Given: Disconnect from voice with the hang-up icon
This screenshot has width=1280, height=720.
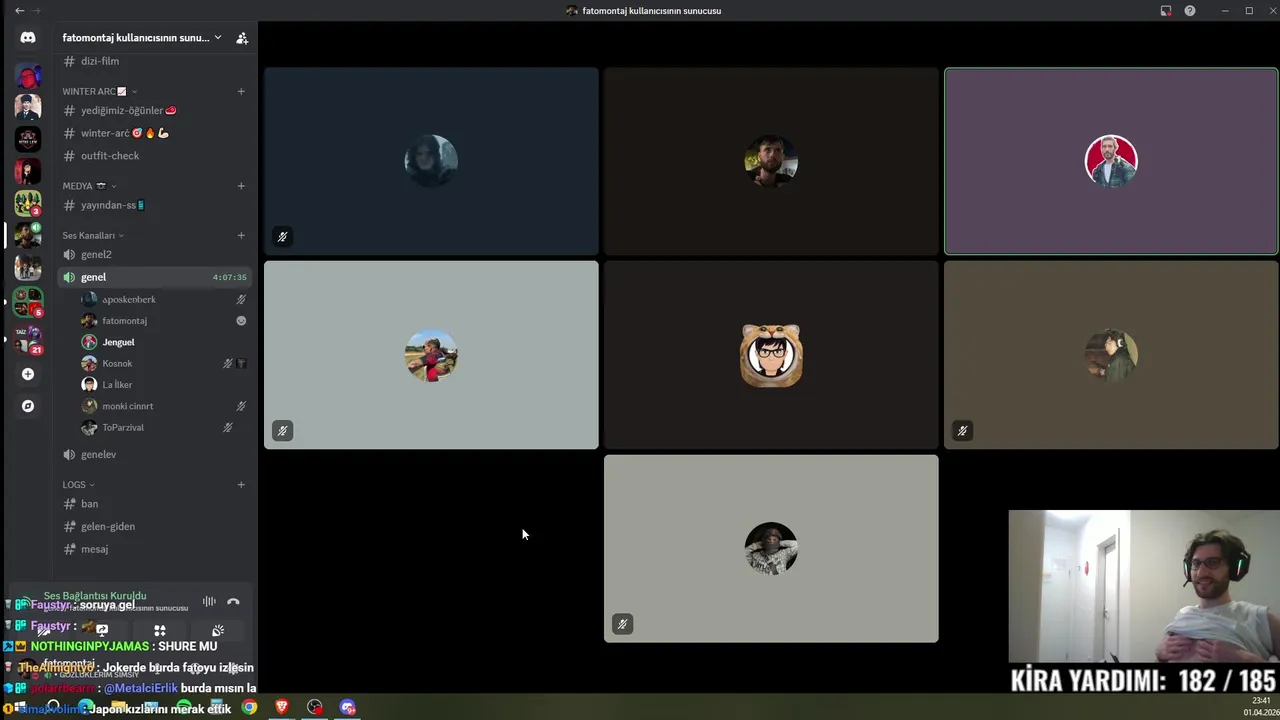Looking at the screenshot, I should coord(233,602).
